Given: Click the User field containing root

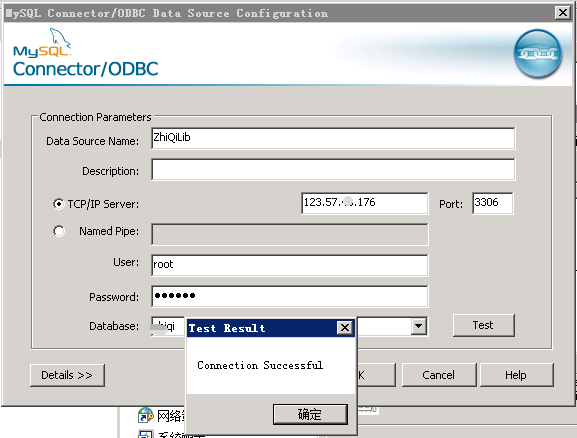Looking at the screenshot, I should click(290, 265).
